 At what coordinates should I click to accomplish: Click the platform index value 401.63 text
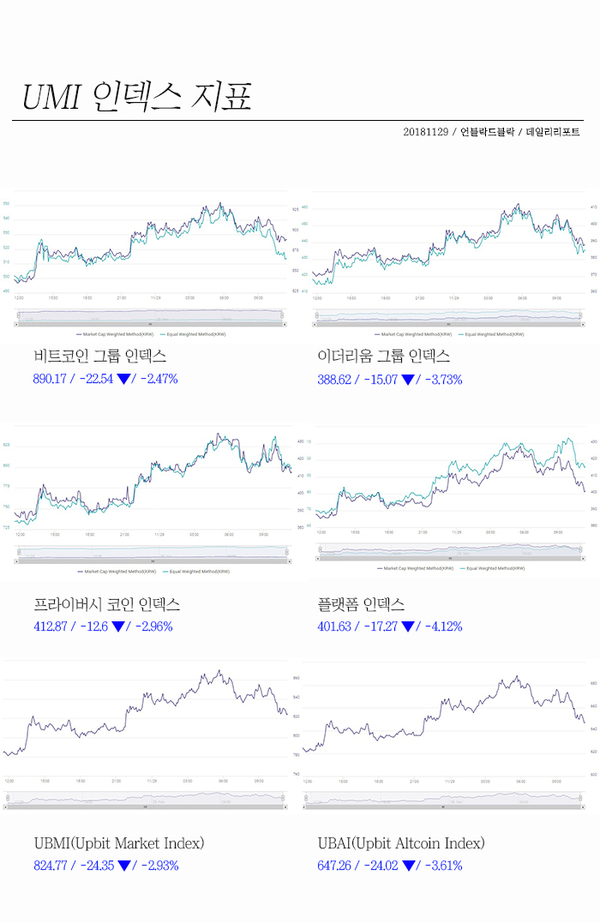pos(334,626)
